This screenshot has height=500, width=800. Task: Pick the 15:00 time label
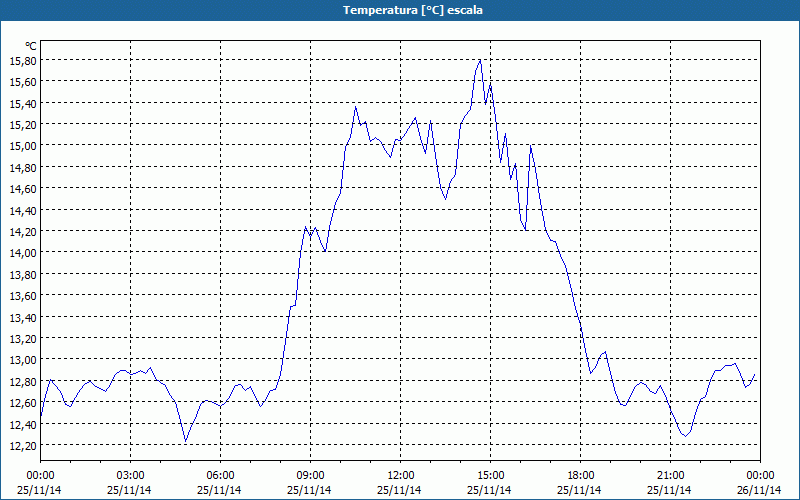click(490, 476)
